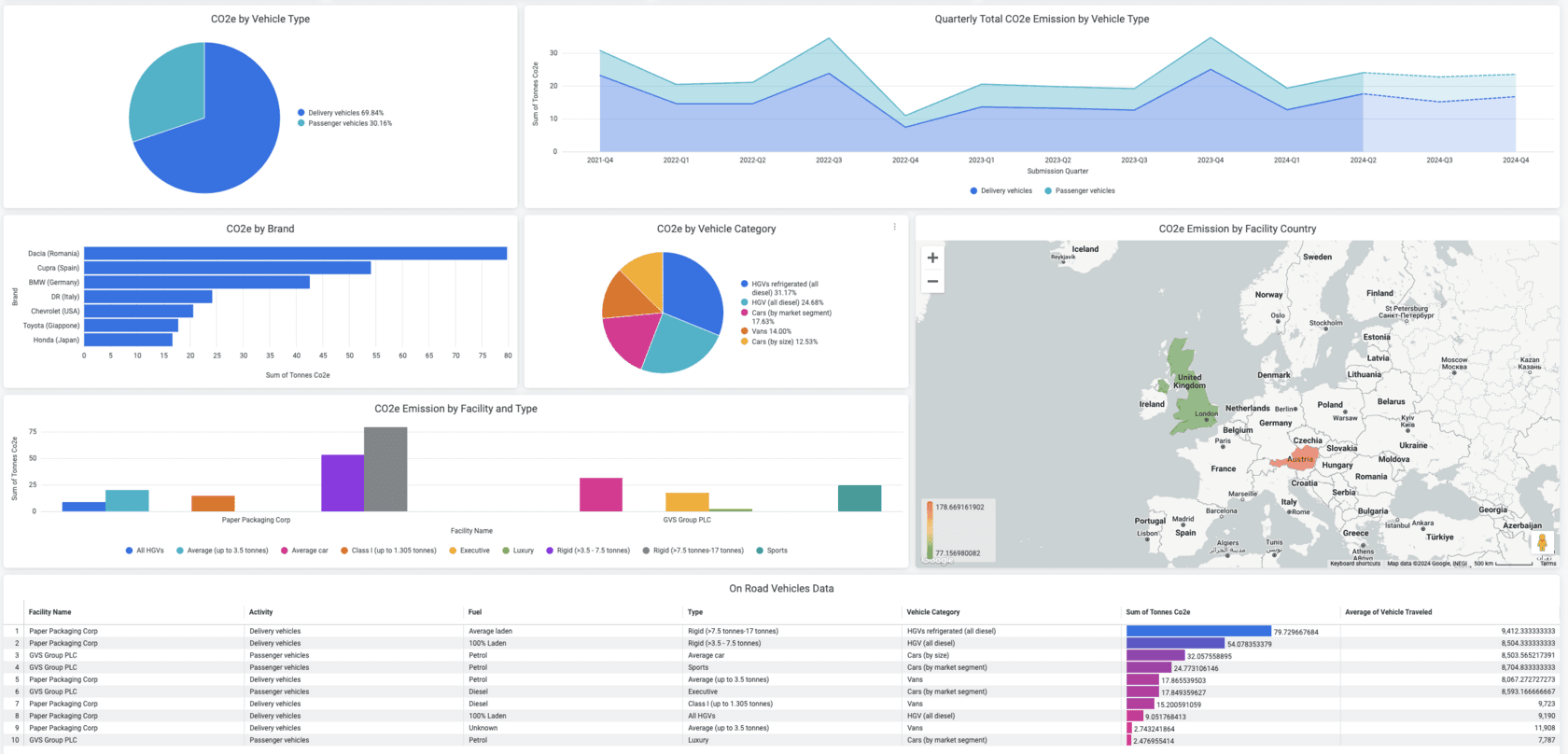Click the pink bar in Facility and Type chart
1568x754 pixels.
(601, 495)
